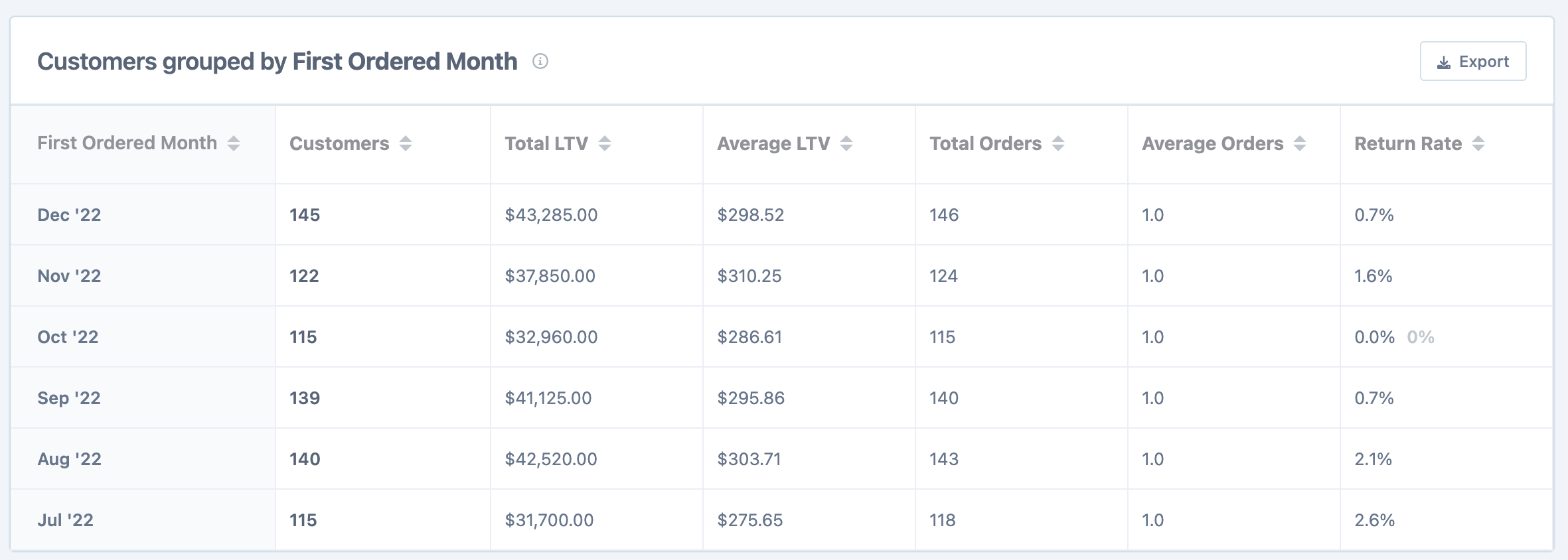This screenshot has height=560, width=1568.
Task: Click the Oct '22 month cell
Action: pyautogui.click(x=68, y=337)
